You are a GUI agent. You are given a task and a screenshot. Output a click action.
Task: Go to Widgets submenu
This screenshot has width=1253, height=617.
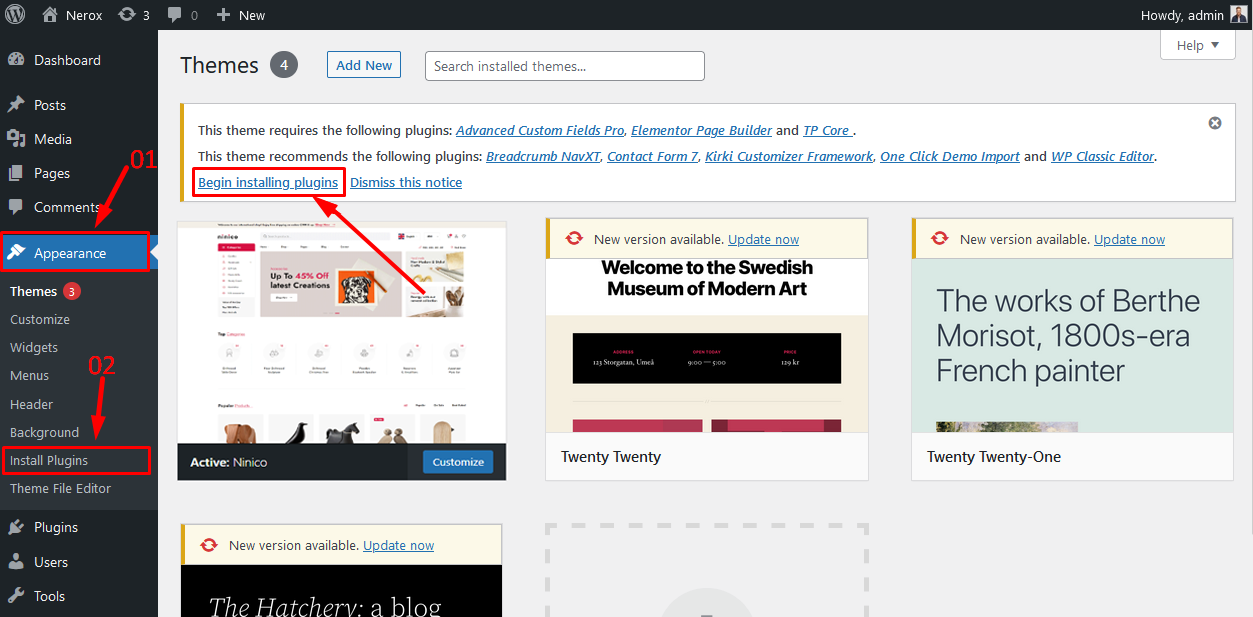34,347
